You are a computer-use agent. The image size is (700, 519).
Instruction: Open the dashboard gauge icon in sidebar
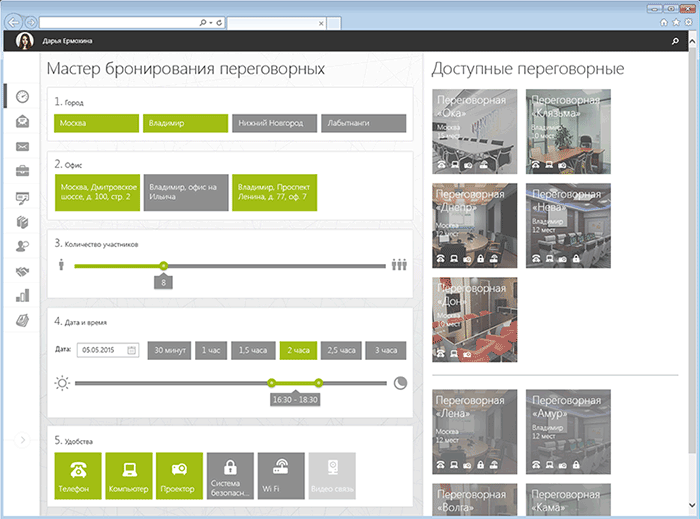pos(22,96)
